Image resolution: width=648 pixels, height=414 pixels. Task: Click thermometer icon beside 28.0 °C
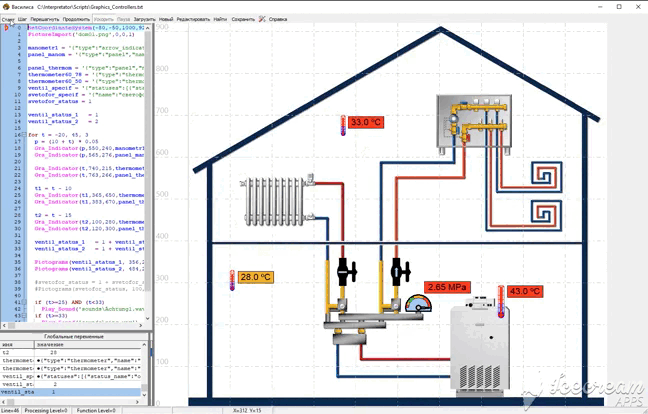pos(232,281)
